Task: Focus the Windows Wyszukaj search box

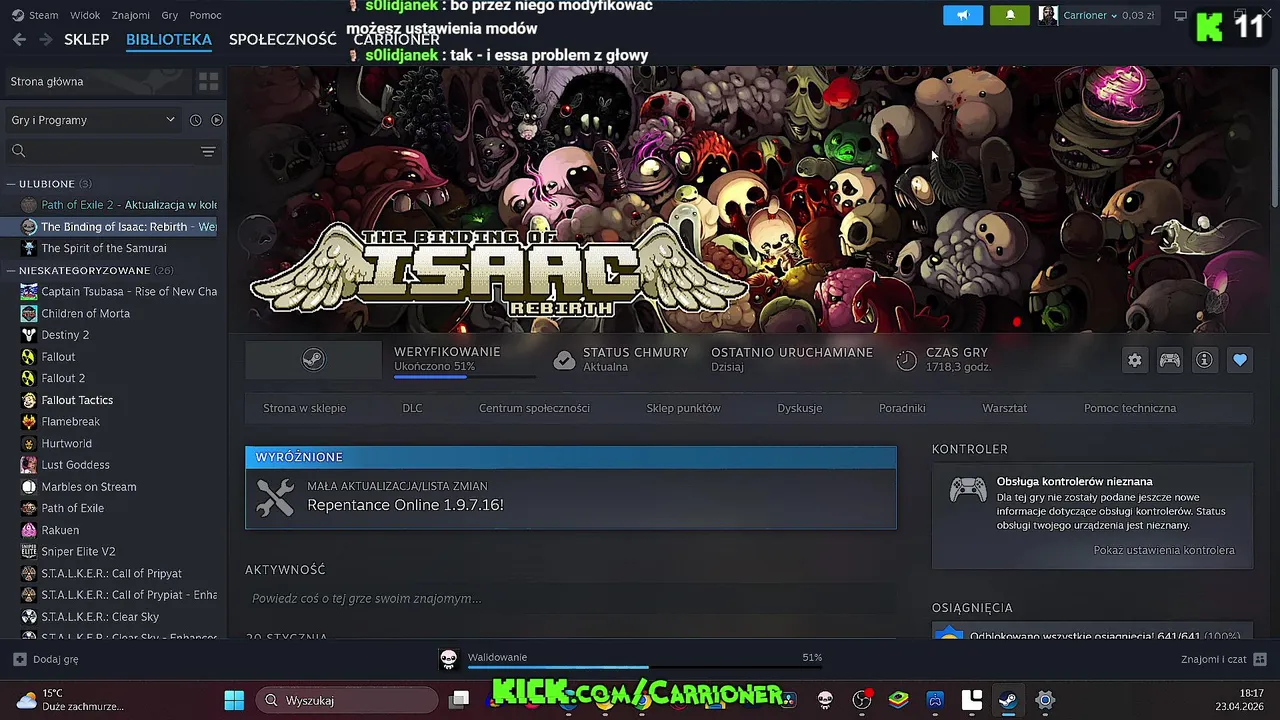Action: (347, 700)
